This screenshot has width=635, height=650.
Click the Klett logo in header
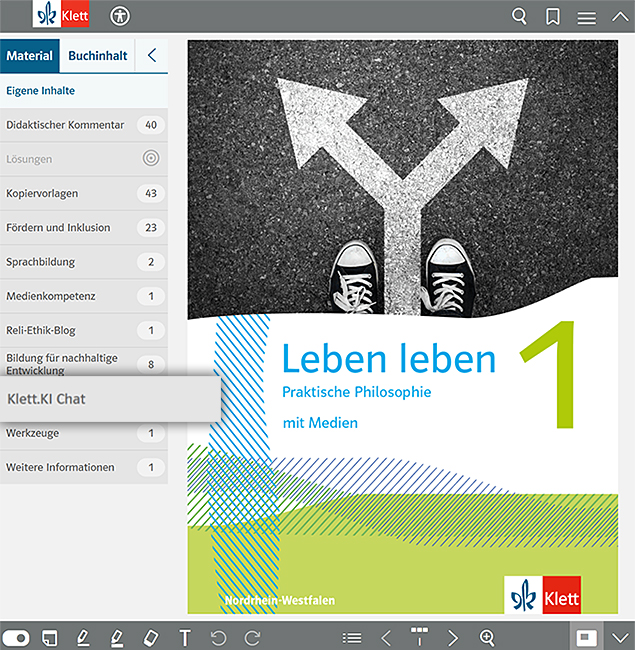(61, 14)
